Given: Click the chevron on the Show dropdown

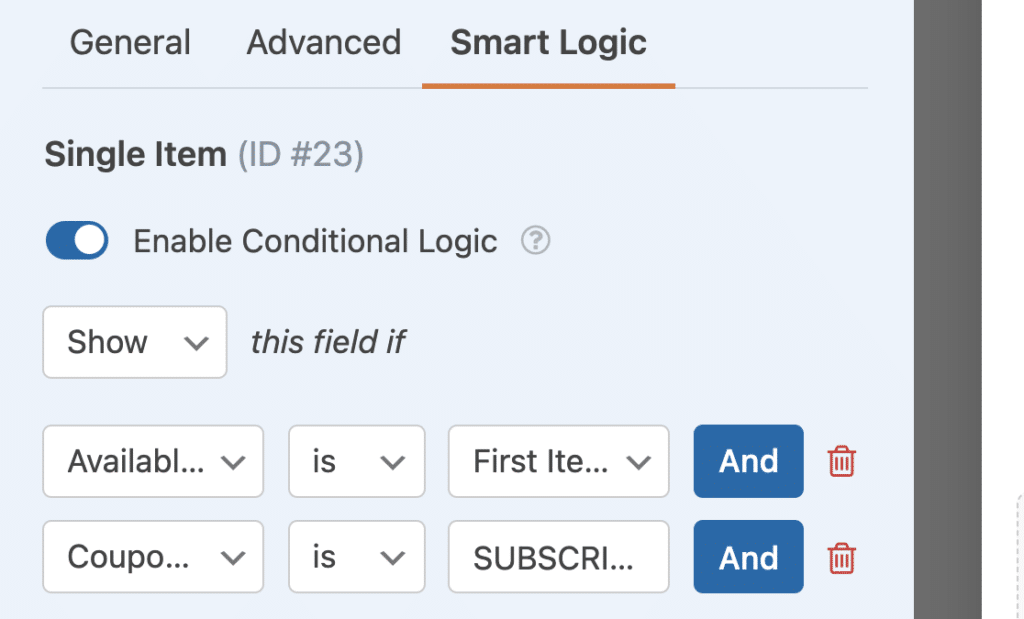Looking at the screenshot, I should pyautogui.click(x=195, y=342).
